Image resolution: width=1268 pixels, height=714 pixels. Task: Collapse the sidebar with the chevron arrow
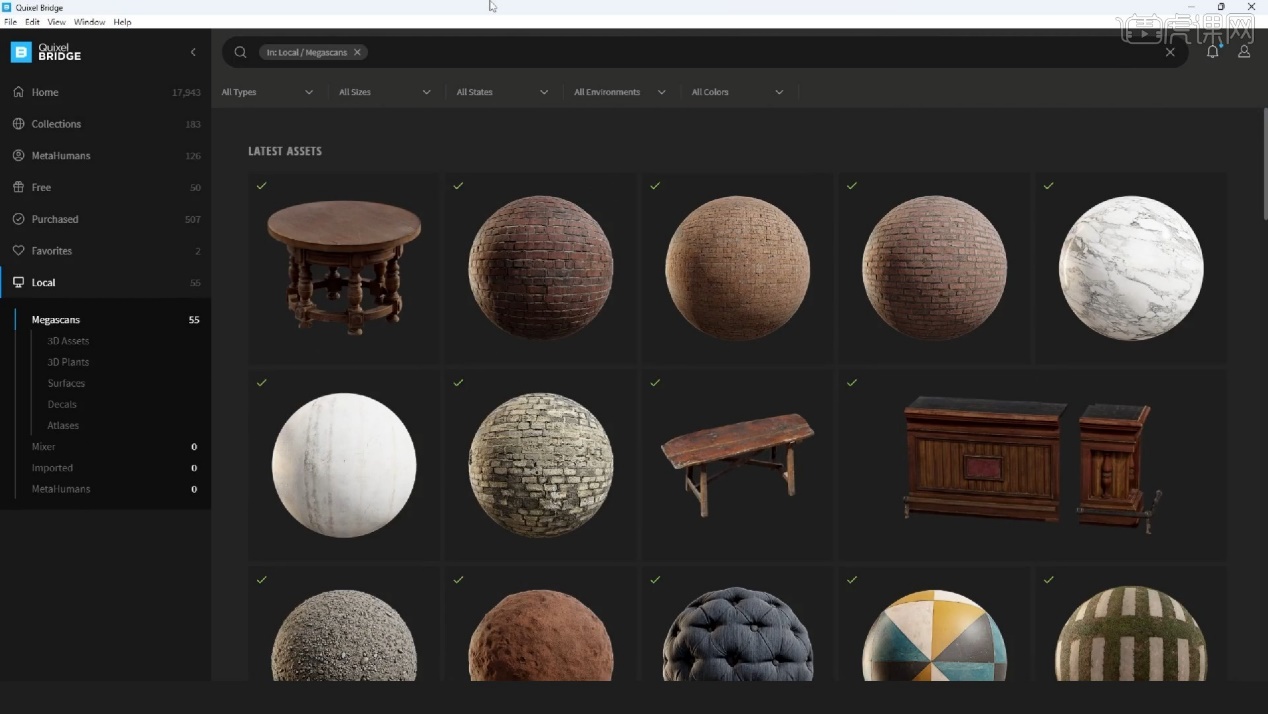click(193, 52)
